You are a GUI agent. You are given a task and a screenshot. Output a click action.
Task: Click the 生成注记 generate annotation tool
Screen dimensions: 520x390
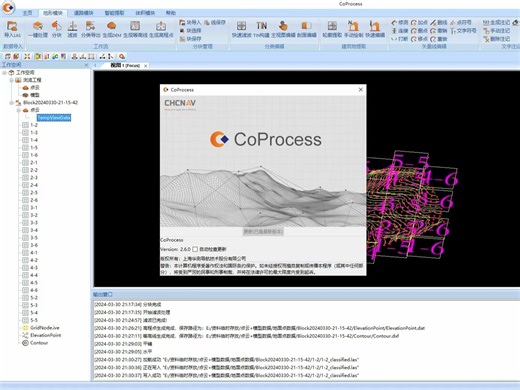coord(497,22)
